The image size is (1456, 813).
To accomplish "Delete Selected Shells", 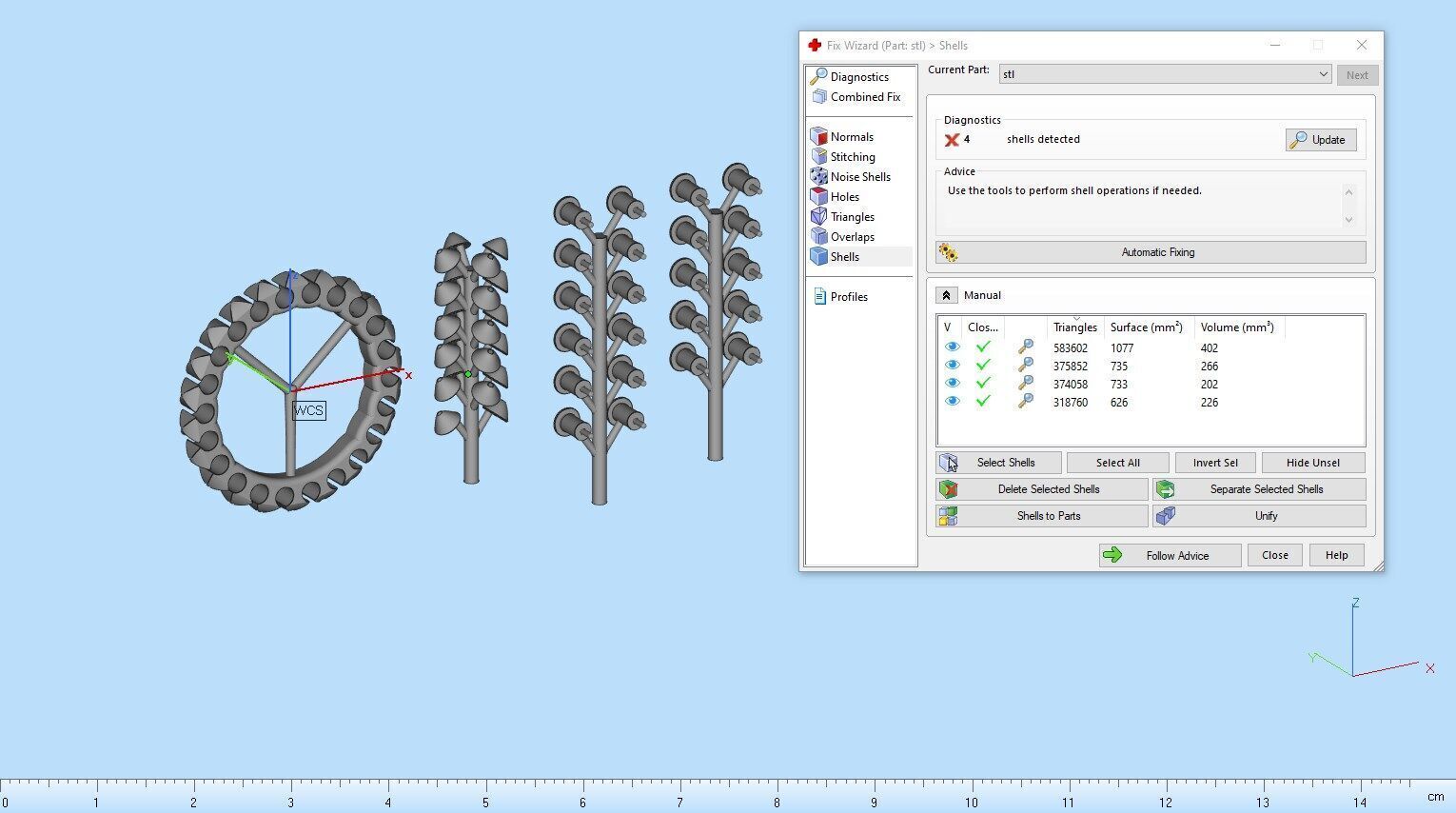I will [1042, 489].
